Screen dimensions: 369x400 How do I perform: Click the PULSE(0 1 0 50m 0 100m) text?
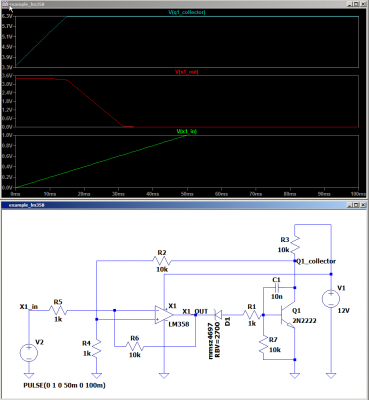click(x=64, y=385)
